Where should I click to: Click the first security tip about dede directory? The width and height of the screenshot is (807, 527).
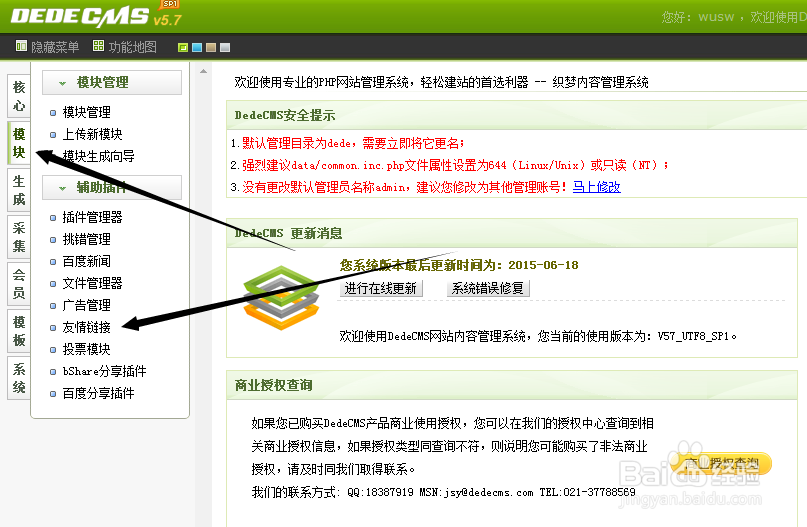pyautogui.click(x=353, y=143)
